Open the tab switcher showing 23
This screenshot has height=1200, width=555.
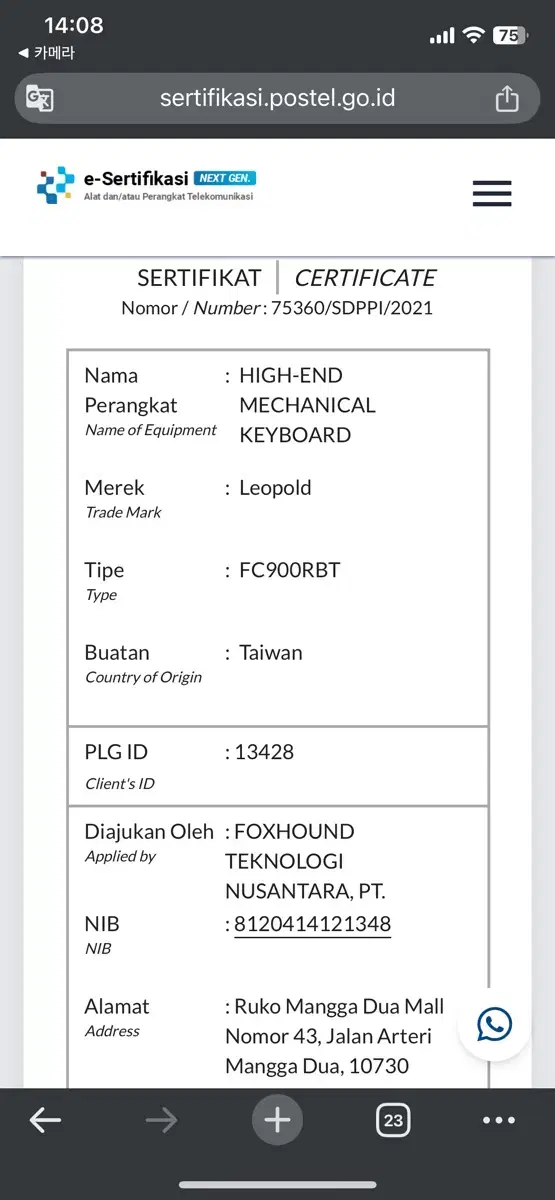393,1121
